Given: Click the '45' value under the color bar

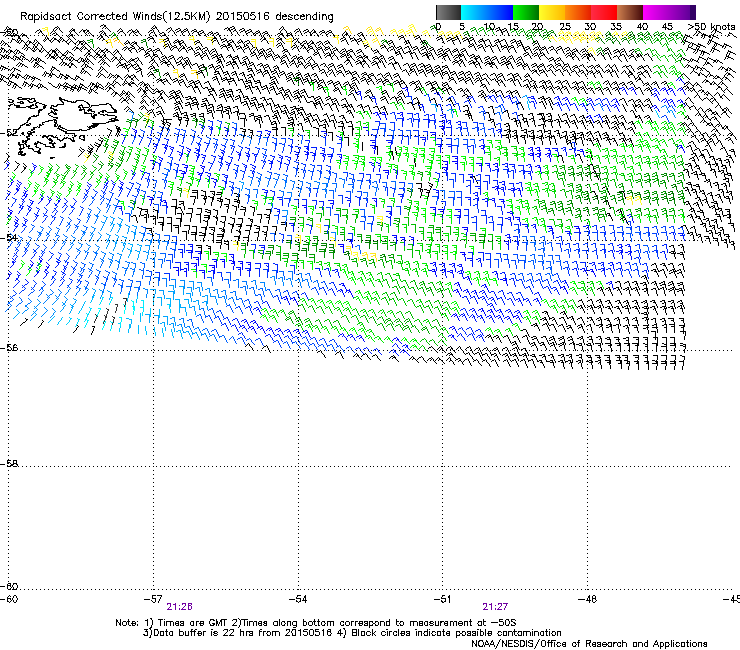Looking at the screenshot, I should pos(667,27).
